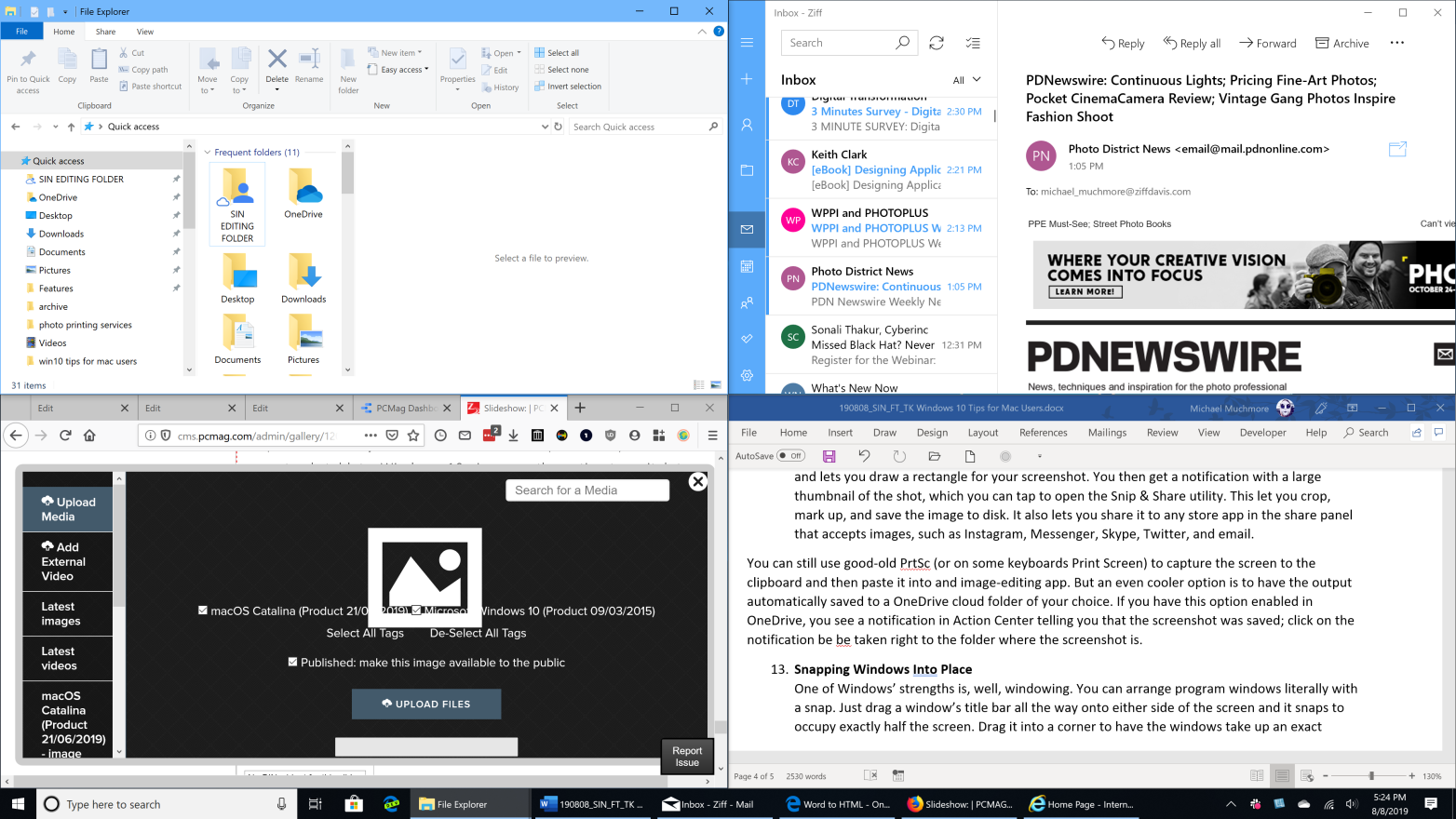Uncheck Microsoft Windows 10 product tag checkbox
Screen dimensions: 1456x819
pos(417,611)
